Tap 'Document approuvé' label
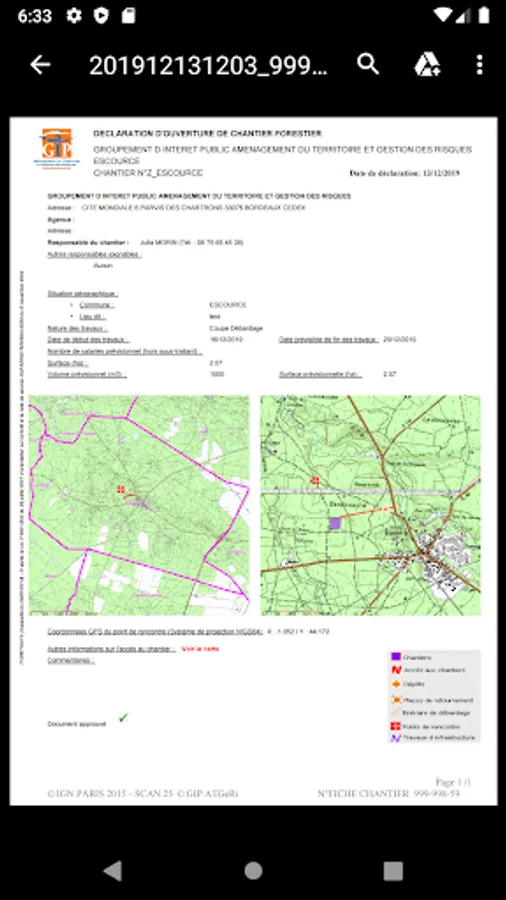The height and width of the screenshot is (900, 506). [76, 724]
